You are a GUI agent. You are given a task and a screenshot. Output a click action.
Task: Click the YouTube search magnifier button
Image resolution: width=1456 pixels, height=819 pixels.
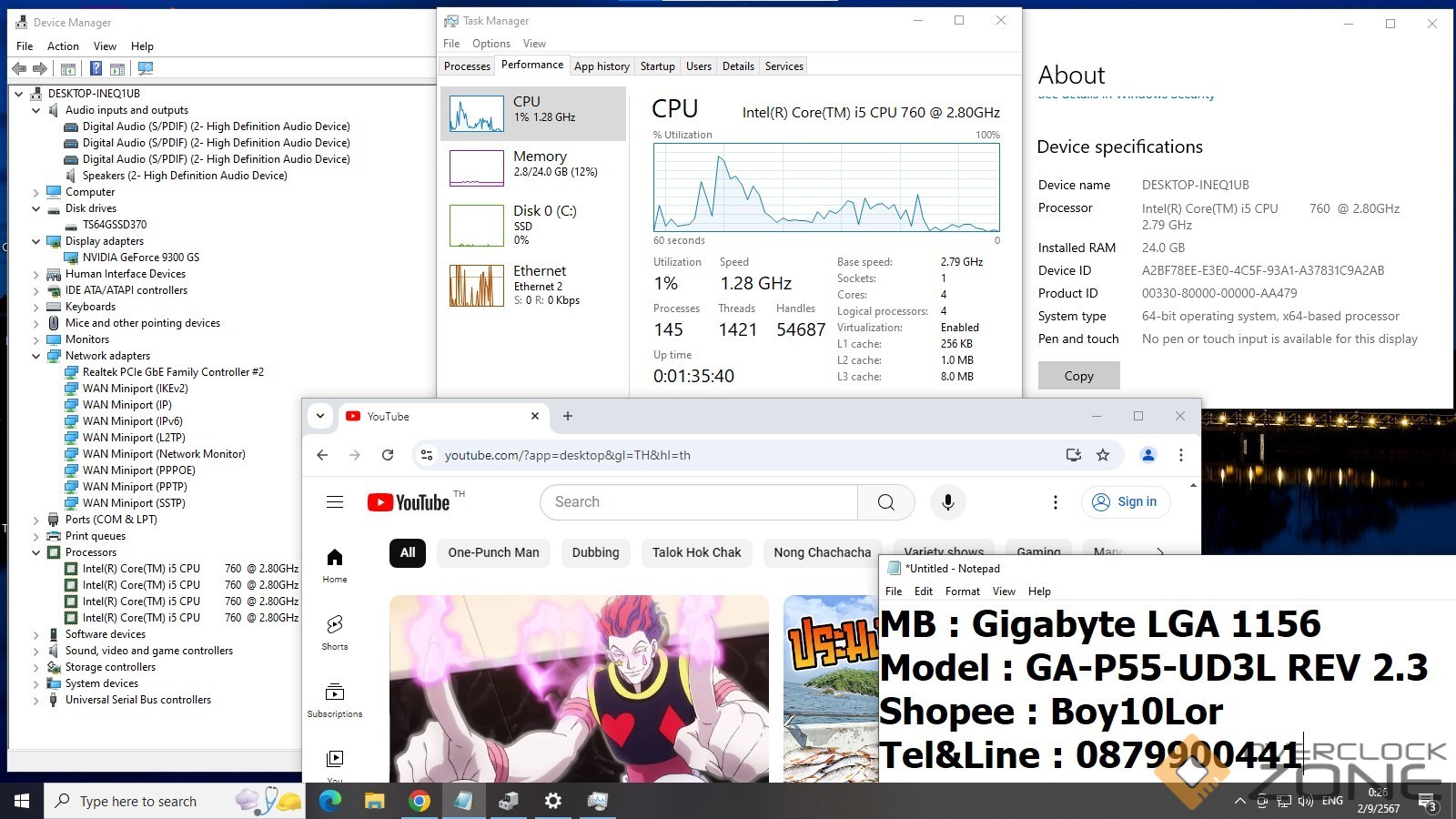[885, 502]
